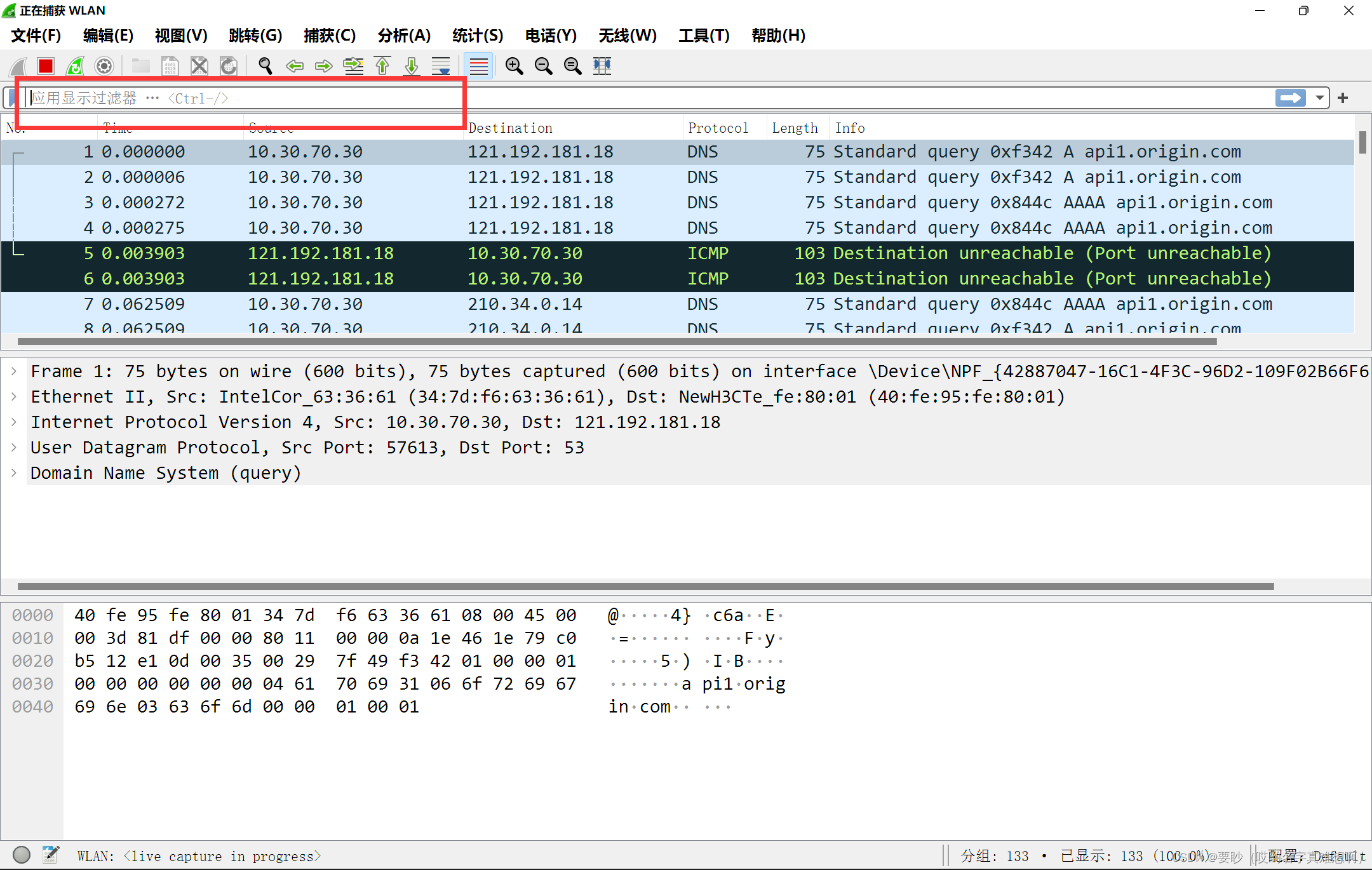Open display filter bookmark icon
Image resolution: width=1372 pixels, height=870 pixels.
coord(12,98)
